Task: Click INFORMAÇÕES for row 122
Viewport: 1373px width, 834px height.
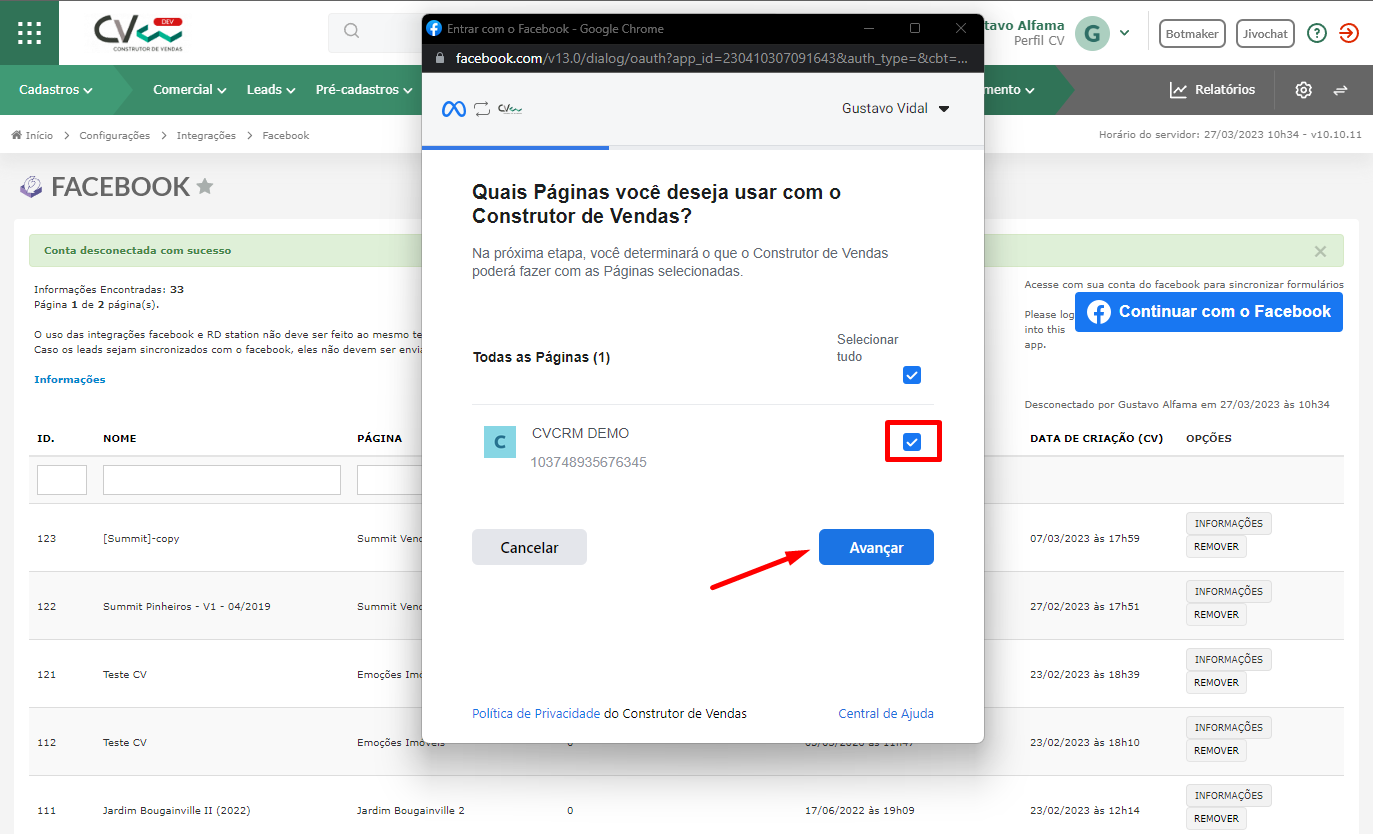Action: pyautogui.click(x=1229, y=591)
